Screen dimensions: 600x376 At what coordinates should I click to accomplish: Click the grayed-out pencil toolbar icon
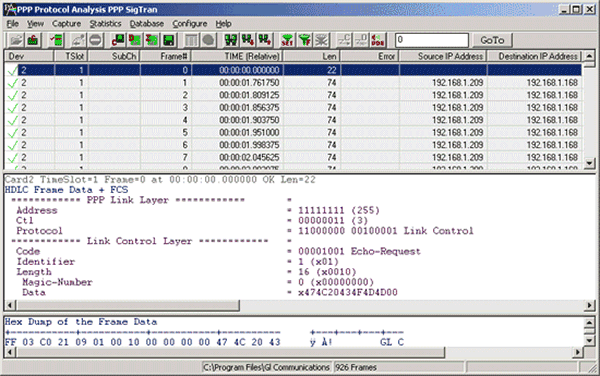pyautogui.click(x=78, y=40)
